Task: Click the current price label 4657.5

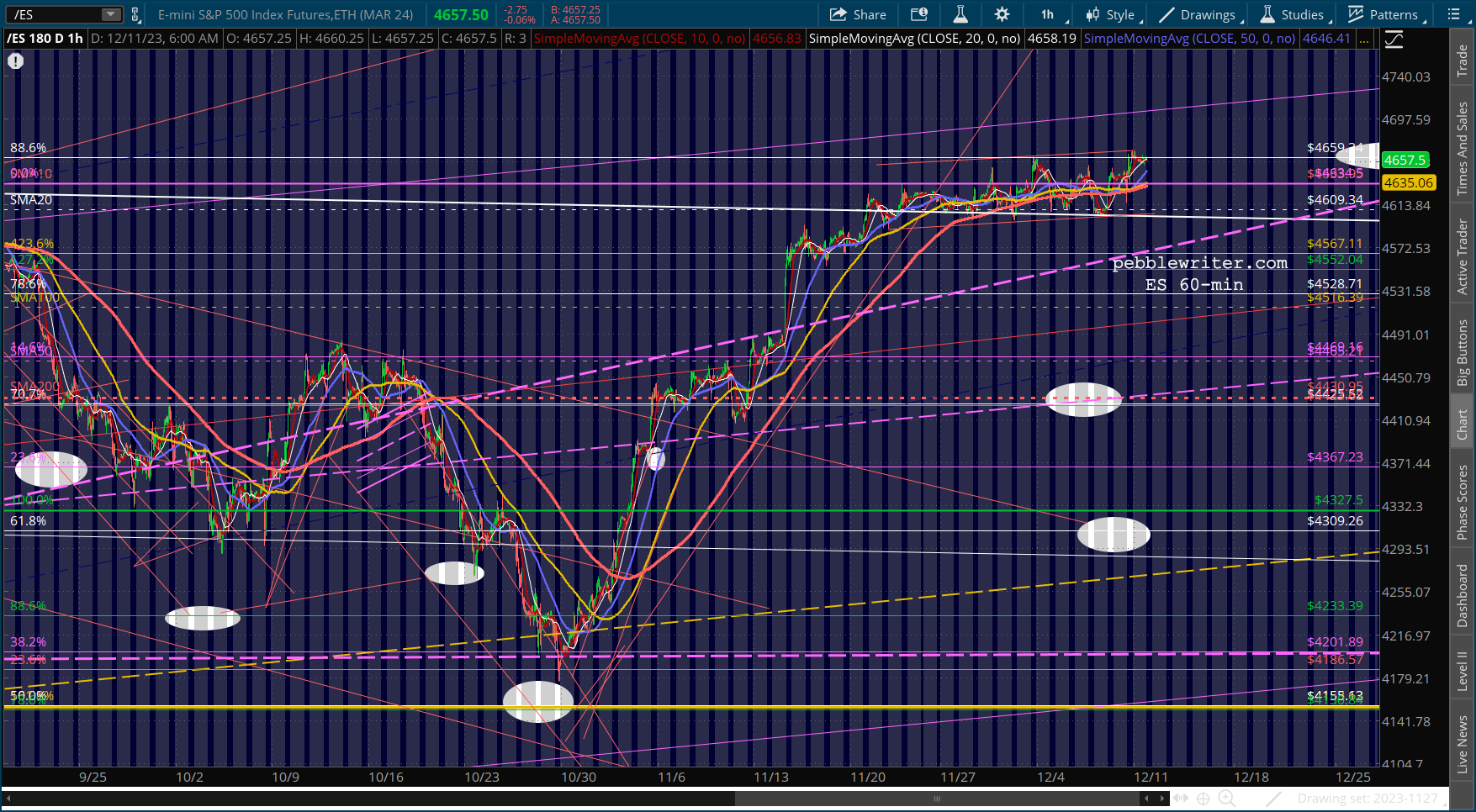Action: (x=1405, y=160)
